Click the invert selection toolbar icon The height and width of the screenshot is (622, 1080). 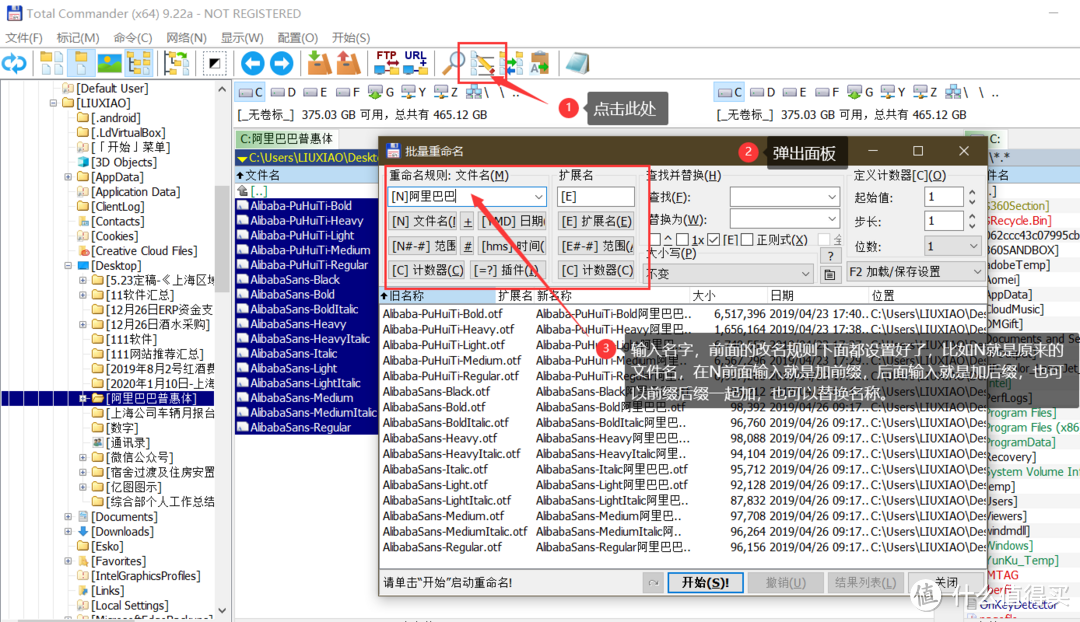coord(214,63)
